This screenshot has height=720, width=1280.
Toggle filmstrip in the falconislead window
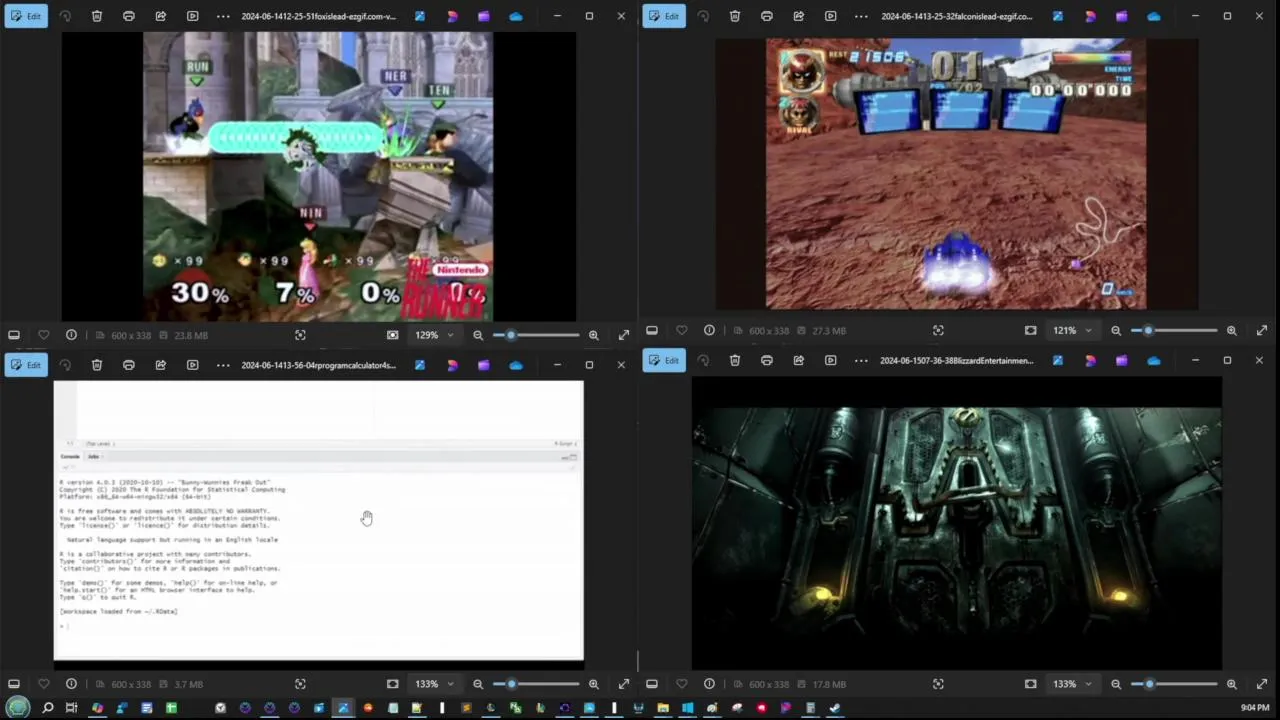pos(652,330)
